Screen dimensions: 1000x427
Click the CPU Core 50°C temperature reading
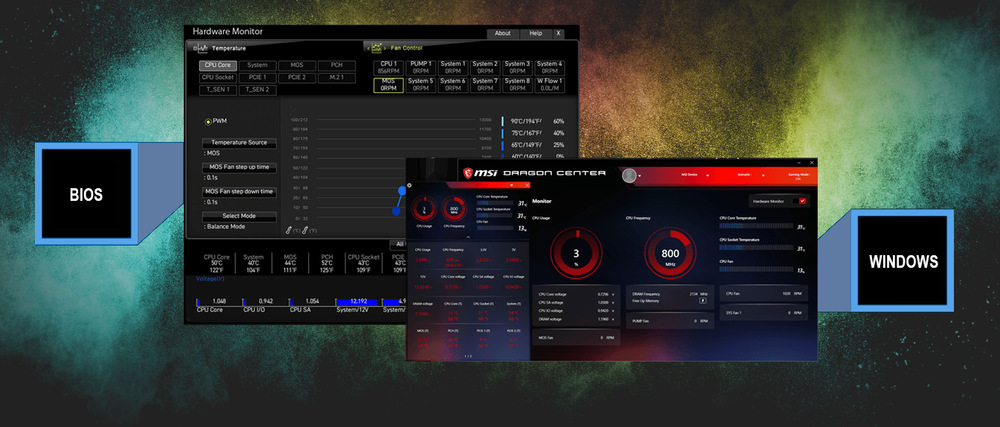(217, 263)
